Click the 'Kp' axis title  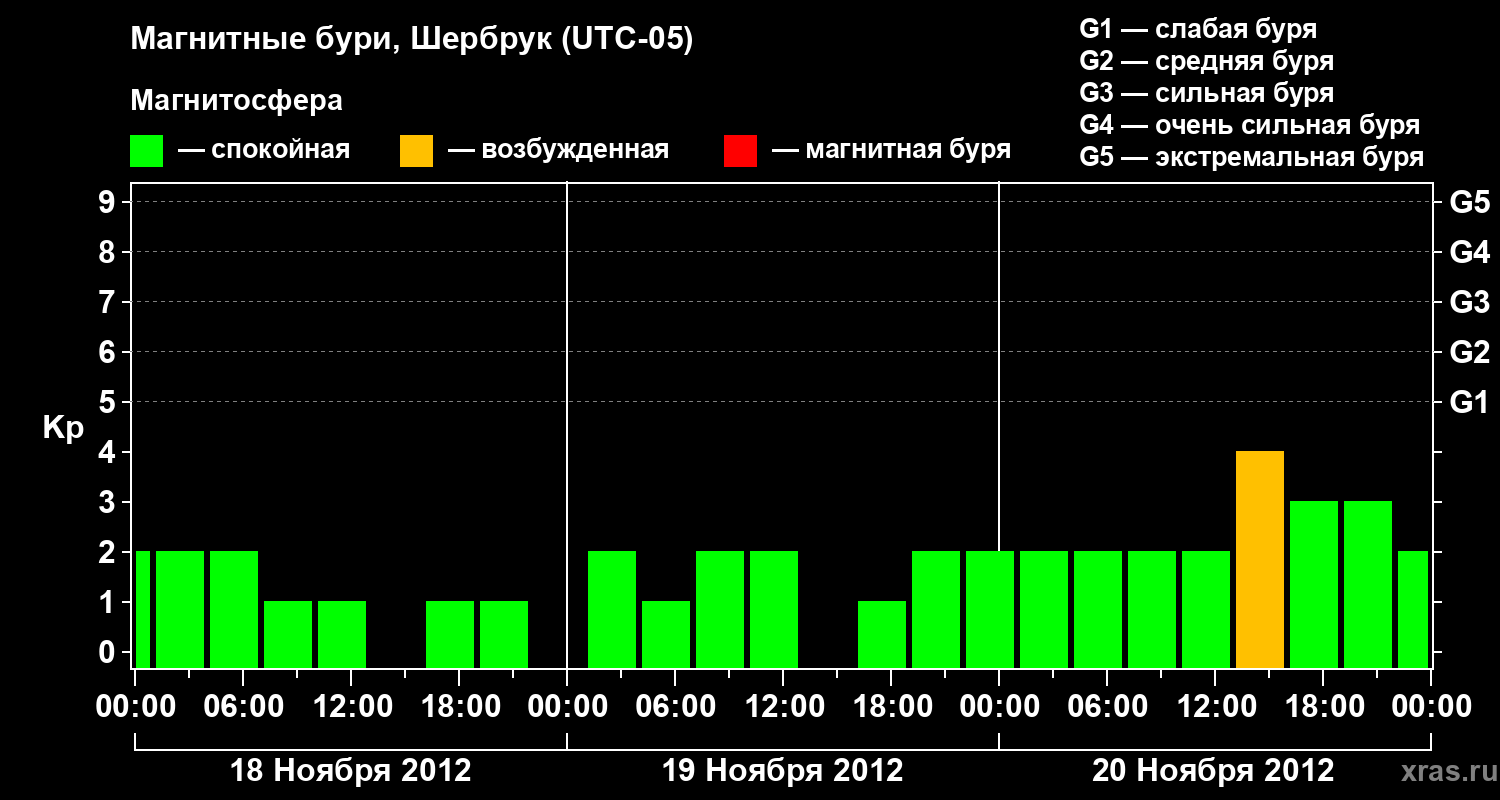(x=63, y=428)
